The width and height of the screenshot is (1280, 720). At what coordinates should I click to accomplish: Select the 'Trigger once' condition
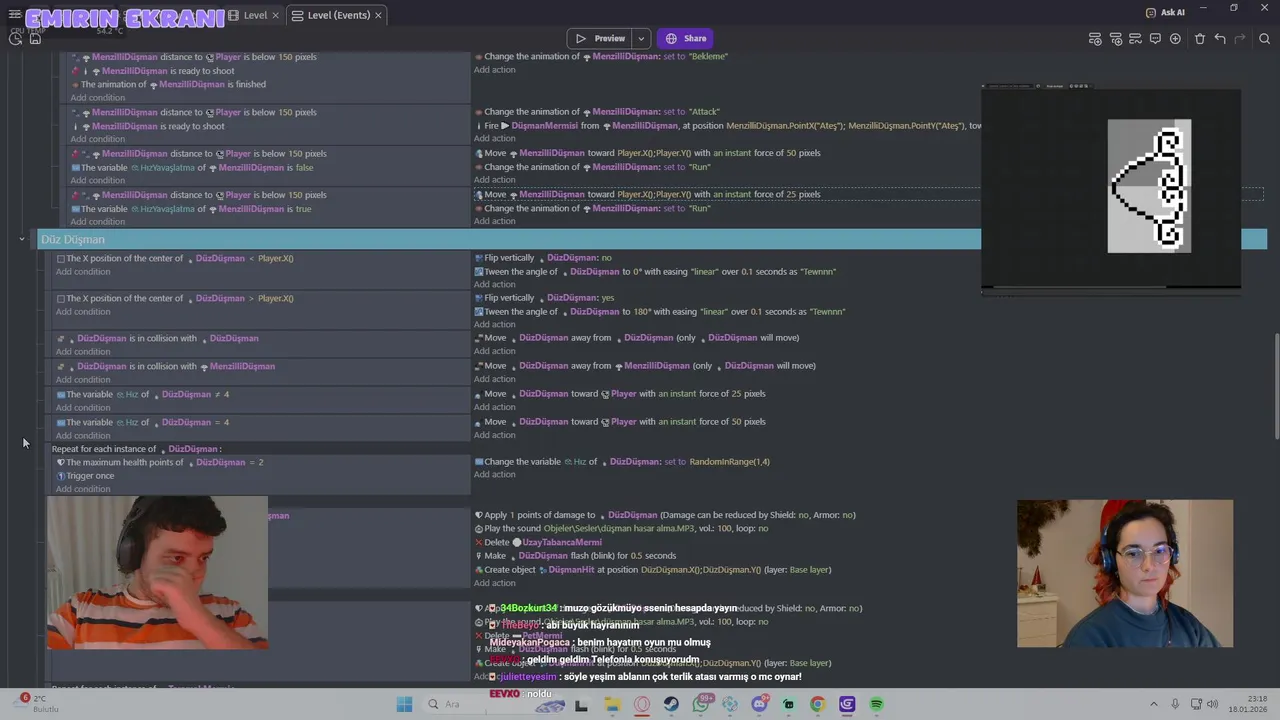pyautogui.click(x=85, y=476)
